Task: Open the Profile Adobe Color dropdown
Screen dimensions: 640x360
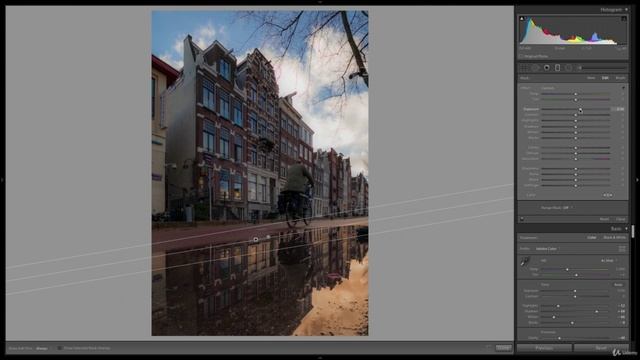Action: (x=548, y=248)
